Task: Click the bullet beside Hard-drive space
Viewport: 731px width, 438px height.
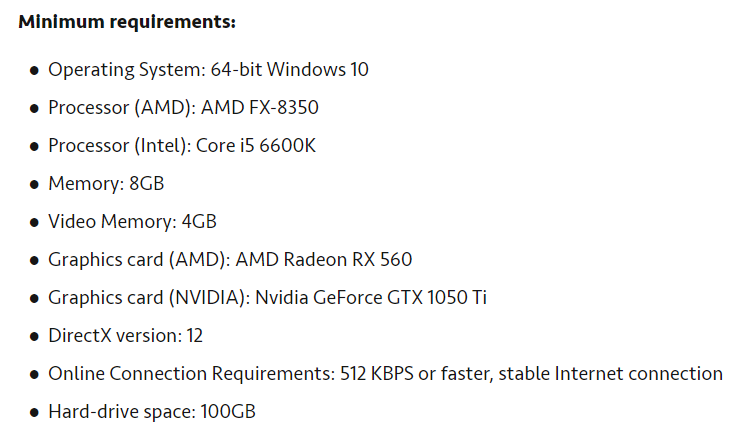Action: pos(34,413)
